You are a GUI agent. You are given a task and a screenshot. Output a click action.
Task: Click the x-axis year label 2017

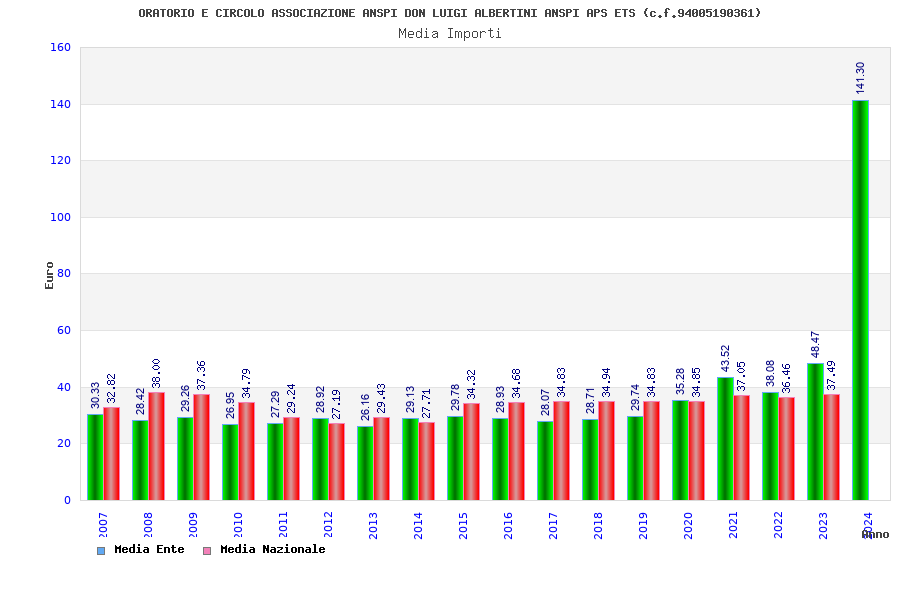click(x=553, y=525)
